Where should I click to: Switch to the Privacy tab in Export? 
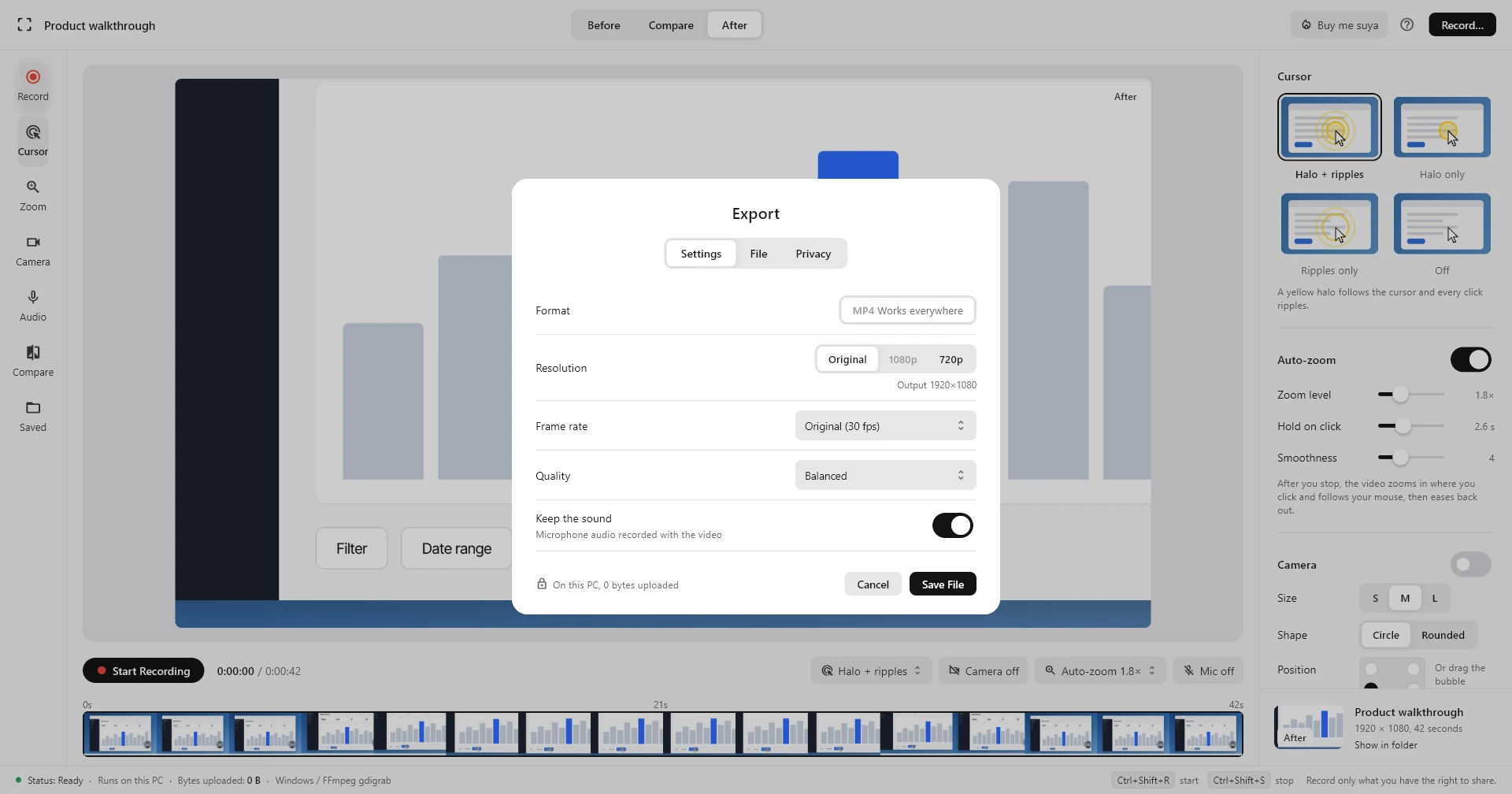(x=813, y=254)
